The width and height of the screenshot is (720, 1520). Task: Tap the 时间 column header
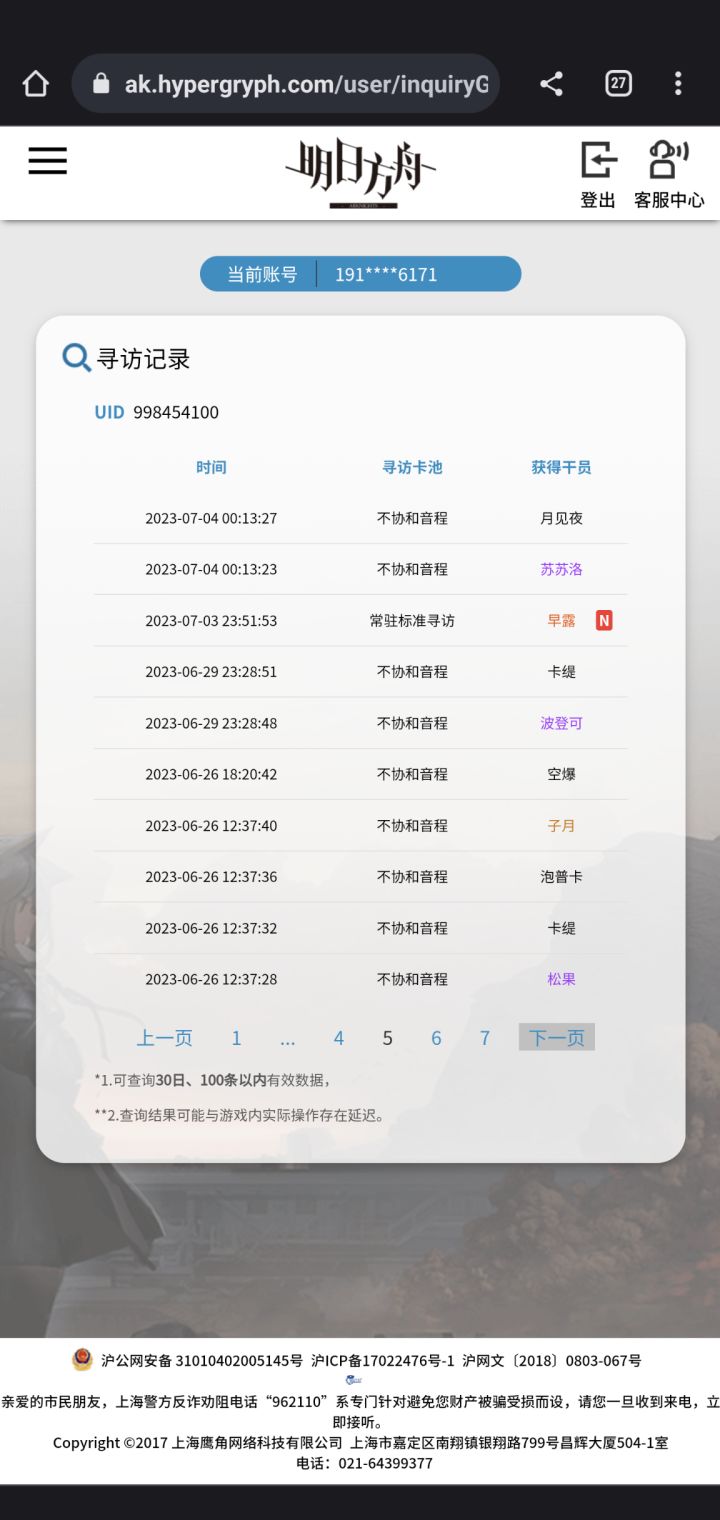pos(211,467)
